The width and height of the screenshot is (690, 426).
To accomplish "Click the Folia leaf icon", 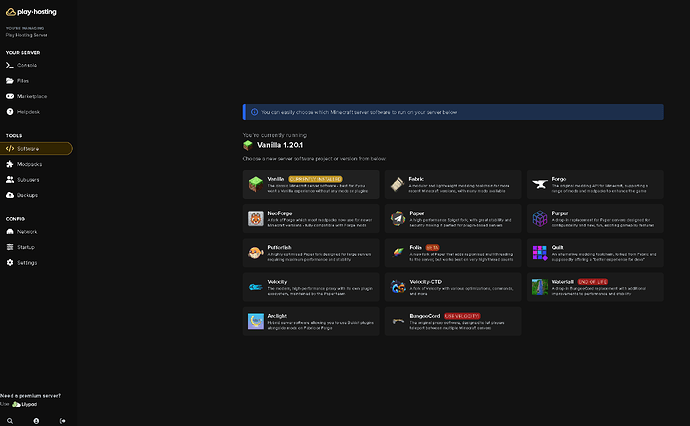I will [x=398, y=252].
